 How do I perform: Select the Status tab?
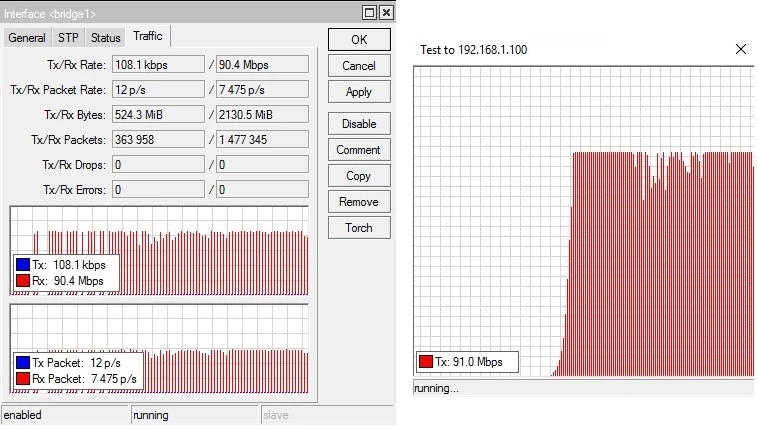pos(105,38)
